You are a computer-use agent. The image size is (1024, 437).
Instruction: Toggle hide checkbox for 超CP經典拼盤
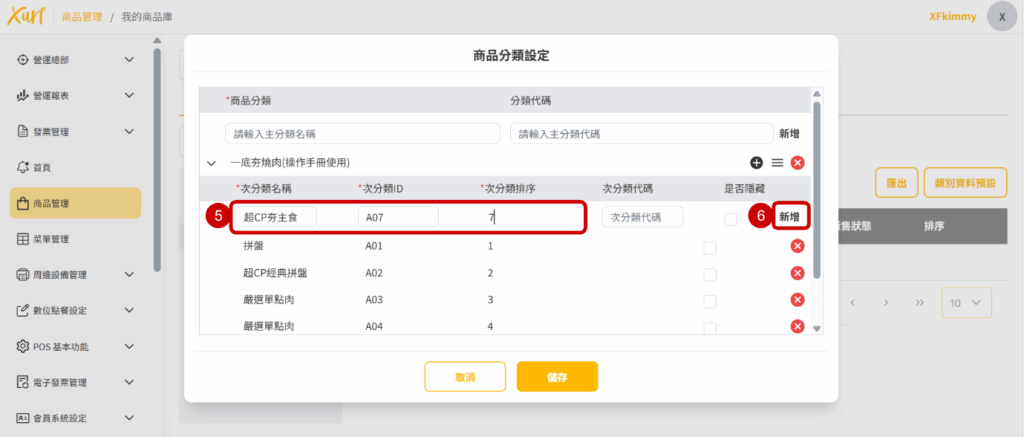click(710, 274)
